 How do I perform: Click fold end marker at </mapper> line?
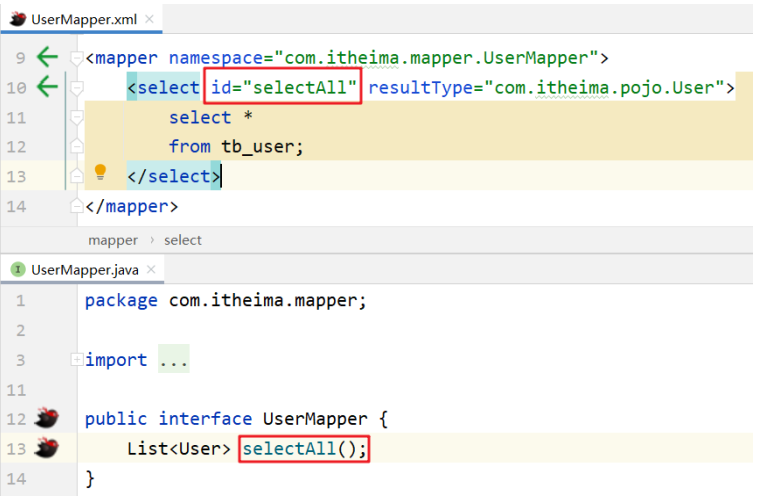[76, 206]
